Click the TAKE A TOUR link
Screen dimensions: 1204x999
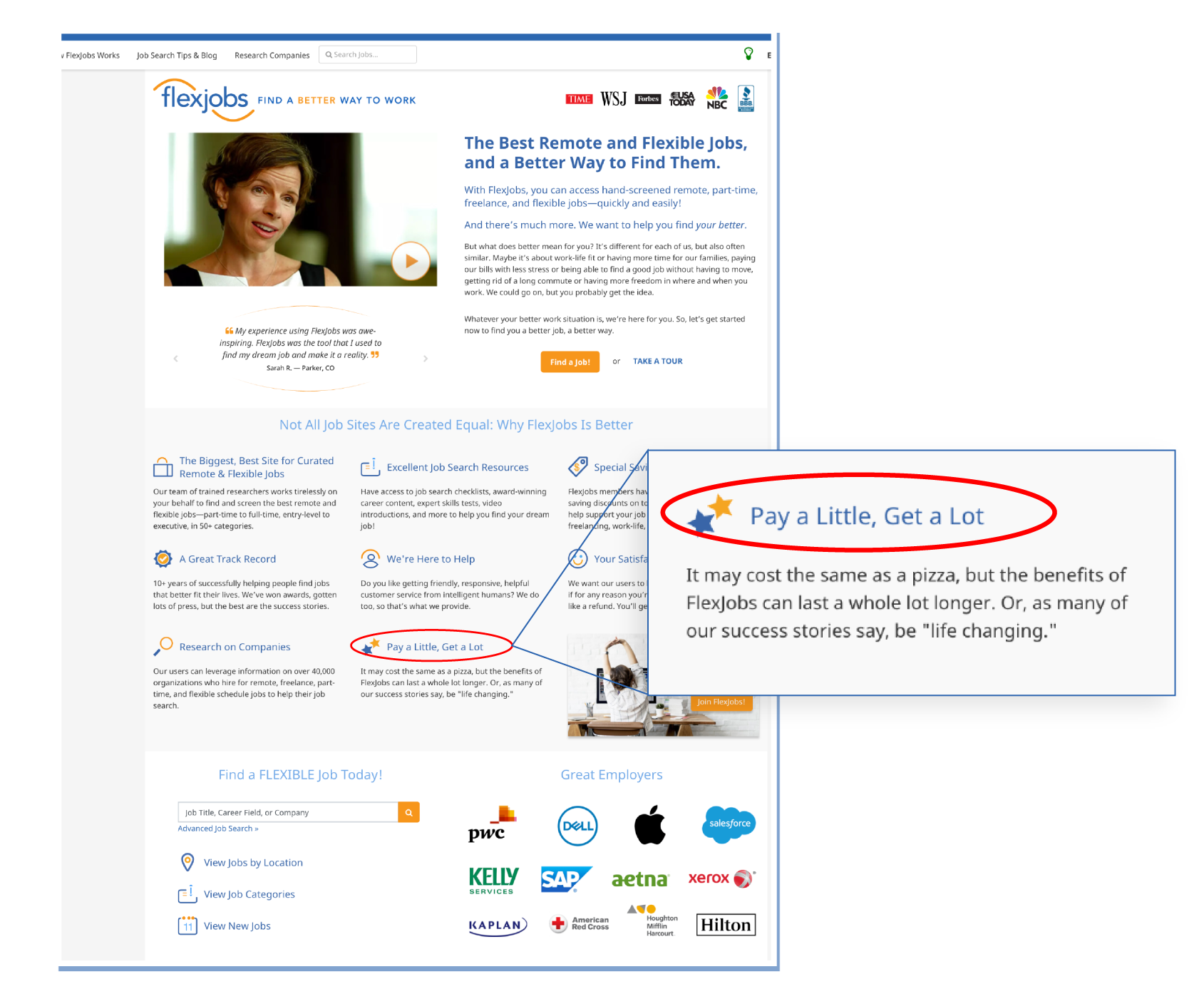[x=657, y=361]
